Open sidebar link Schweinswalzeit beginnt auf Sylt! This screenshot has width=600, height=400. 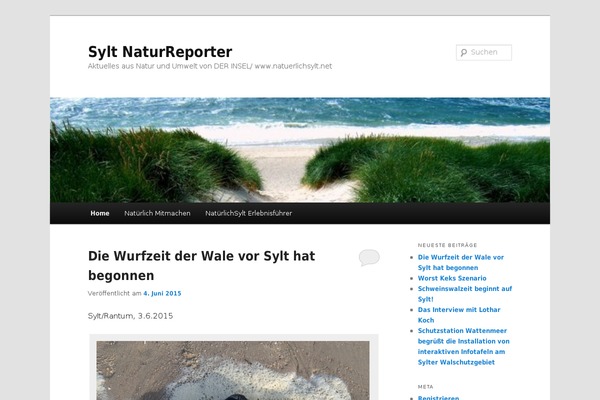(x=465, y=294)
